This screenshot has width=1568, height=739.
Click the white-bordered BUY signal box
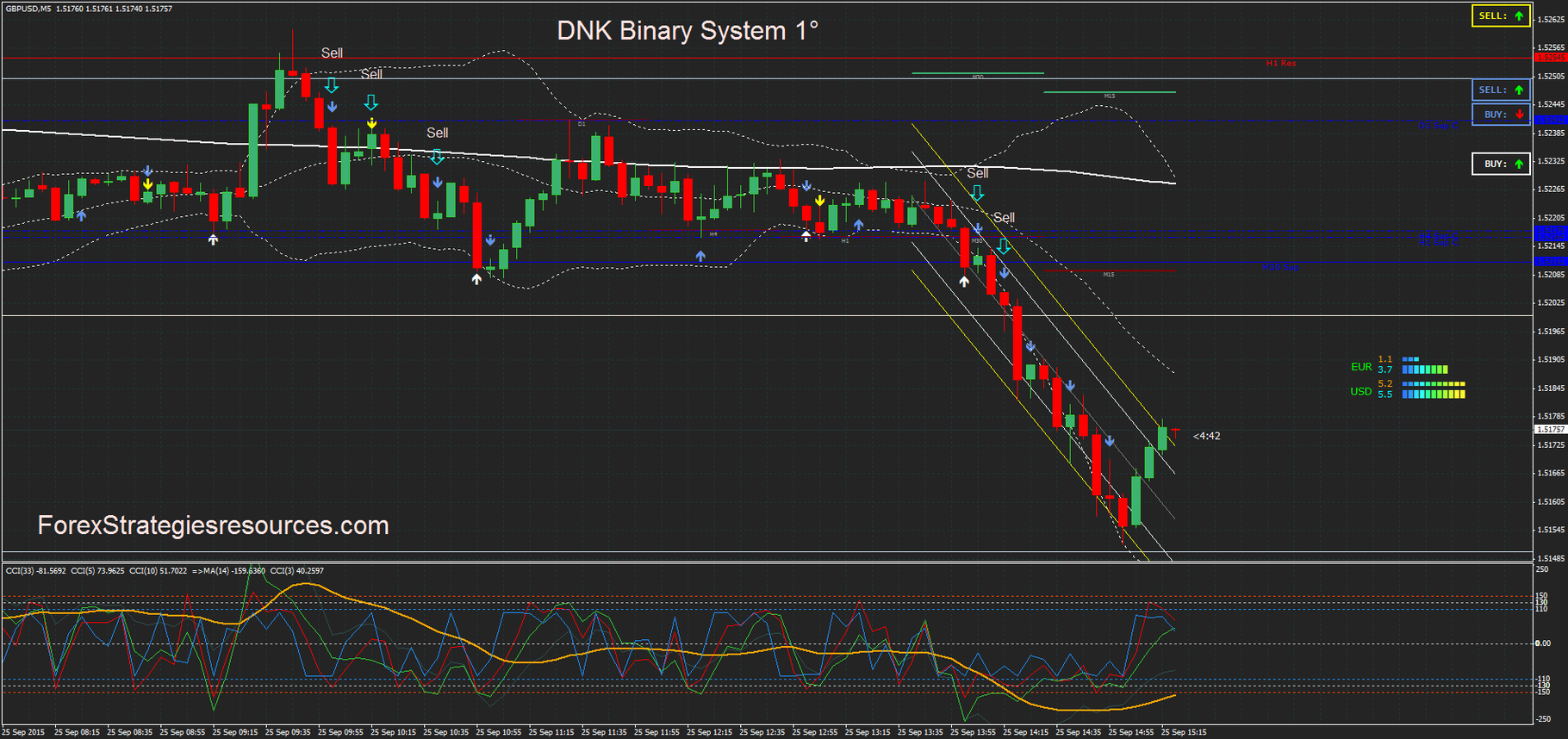[1501, 164]
